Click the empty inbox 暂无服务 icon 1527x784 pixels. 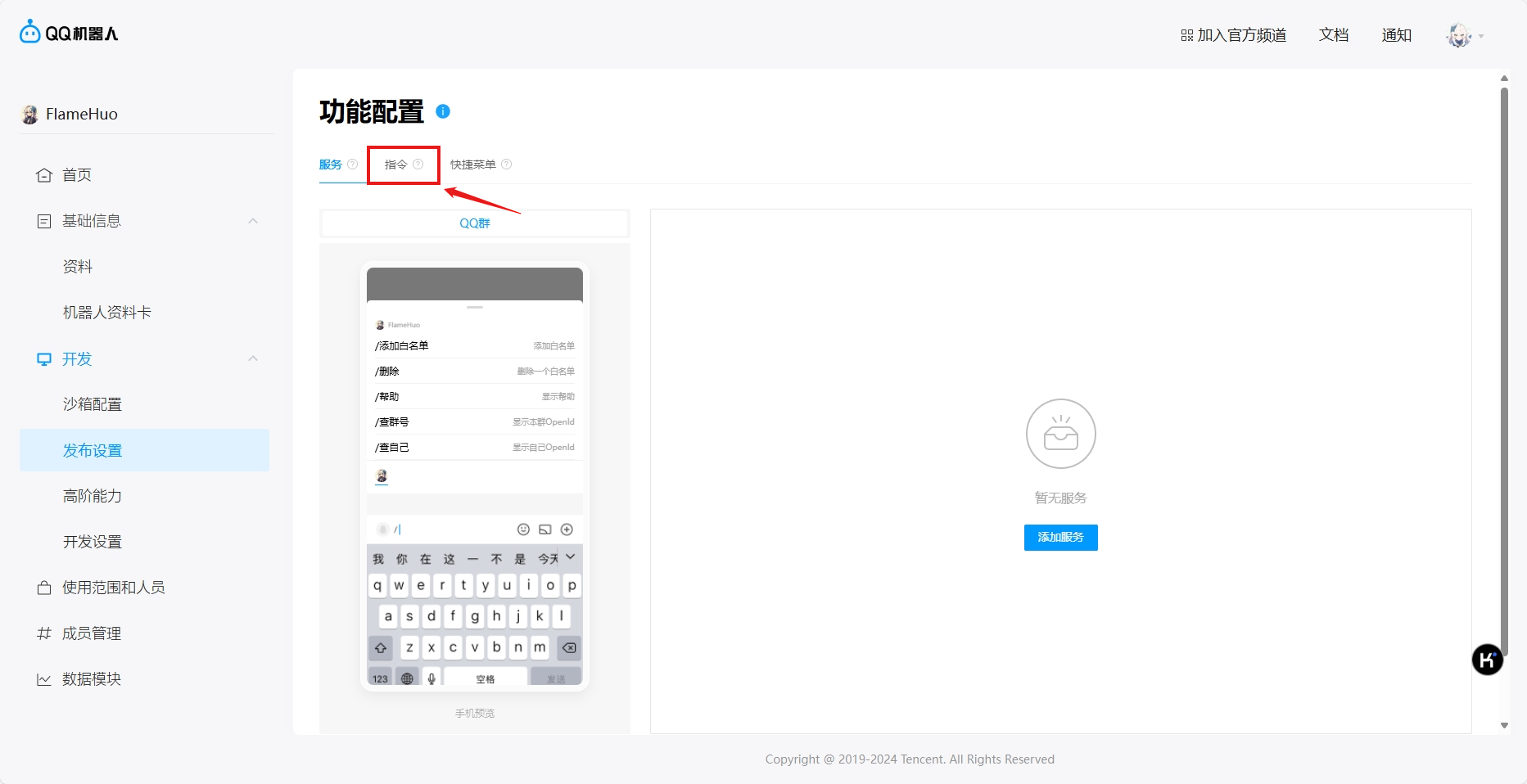1061,434
